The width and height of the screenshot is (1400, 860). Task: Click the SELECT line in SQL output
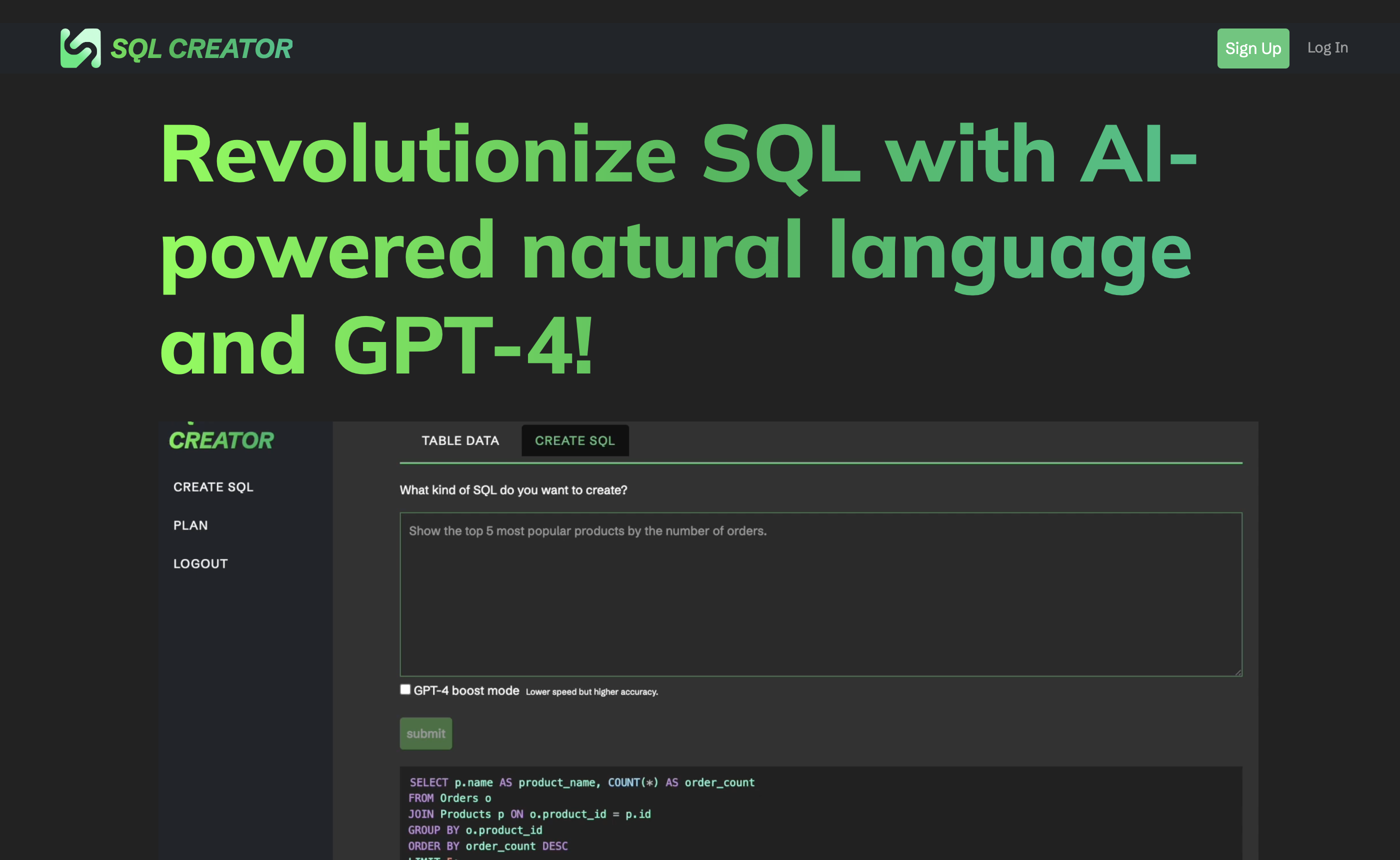point(581,782)
